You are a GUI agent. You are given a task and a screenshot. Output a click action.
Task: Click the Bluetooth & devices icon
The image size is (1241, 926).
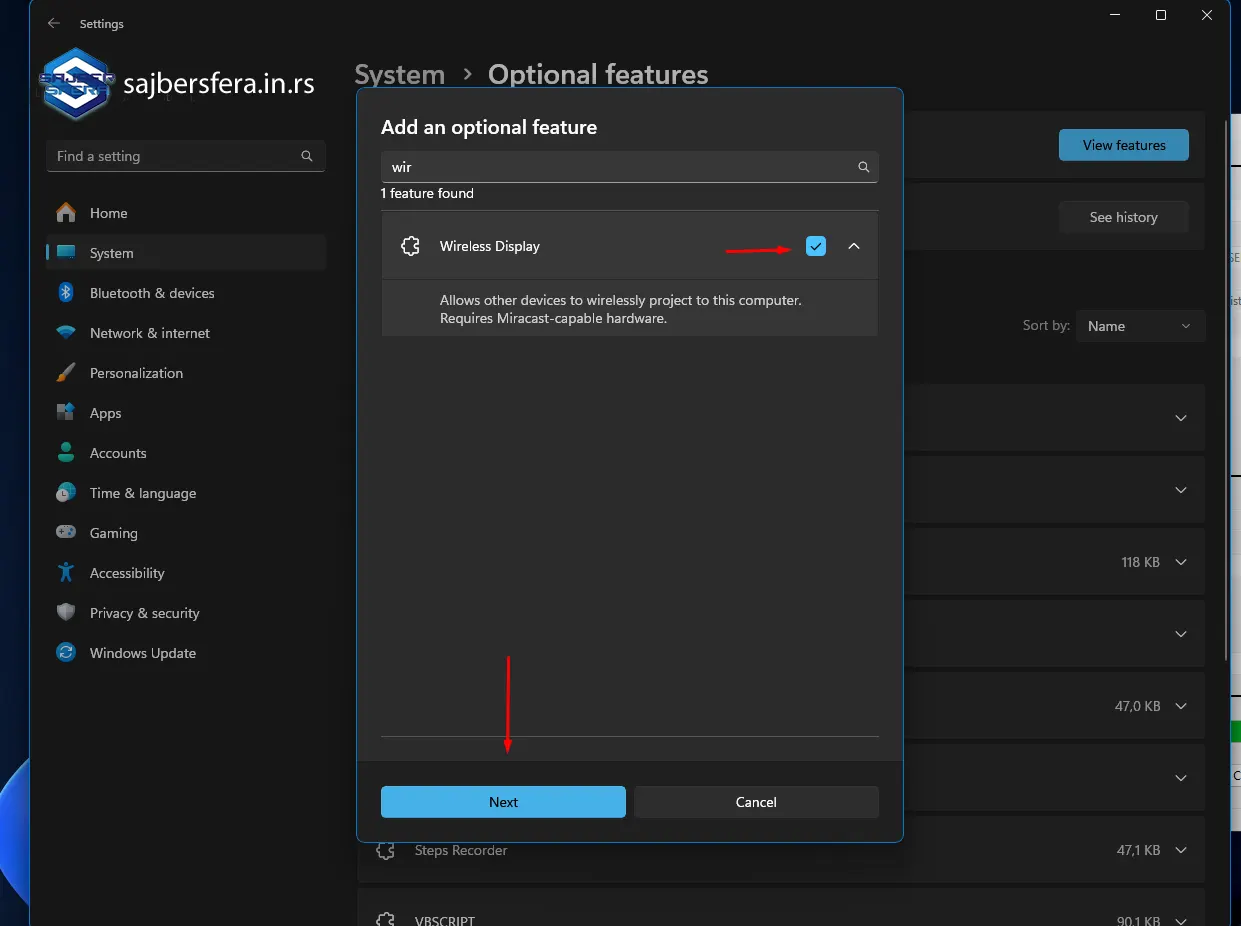click(x=66, y=293)
